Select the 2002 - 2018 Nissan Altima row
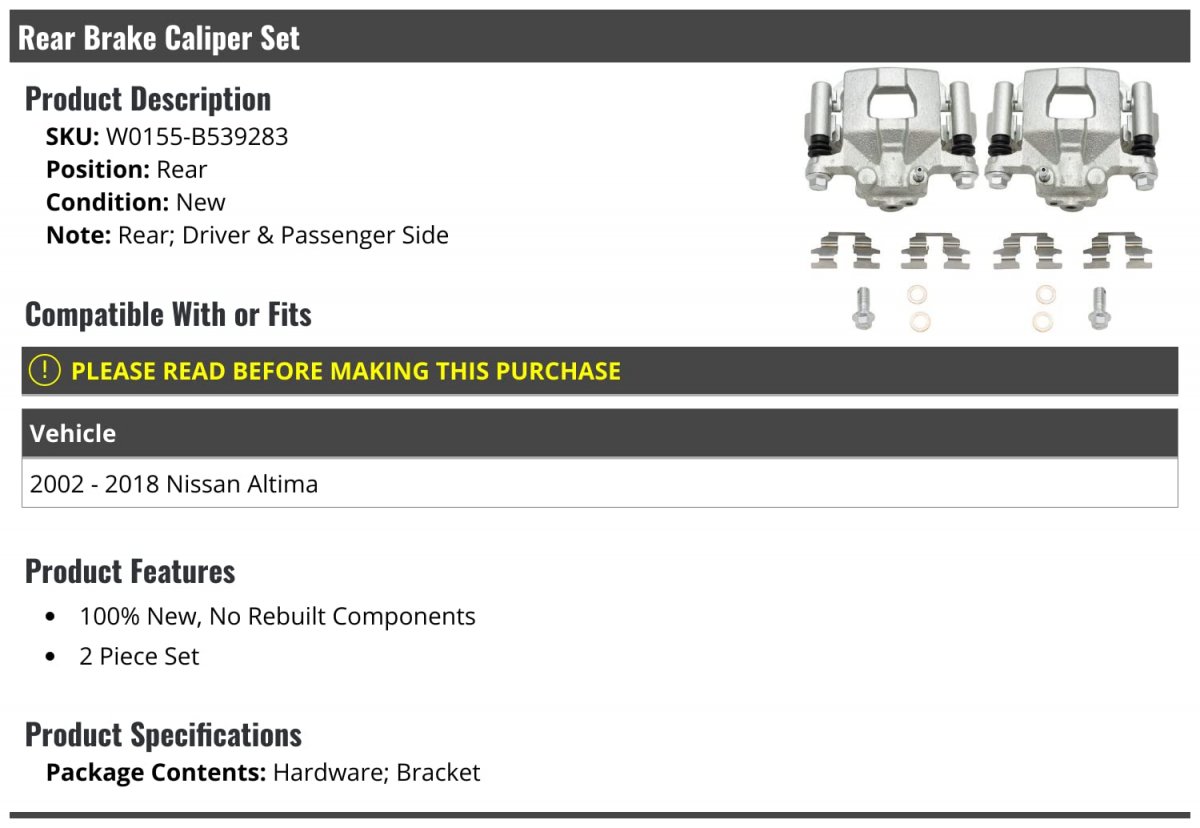 pyautogui.click(x=600, y=484)
